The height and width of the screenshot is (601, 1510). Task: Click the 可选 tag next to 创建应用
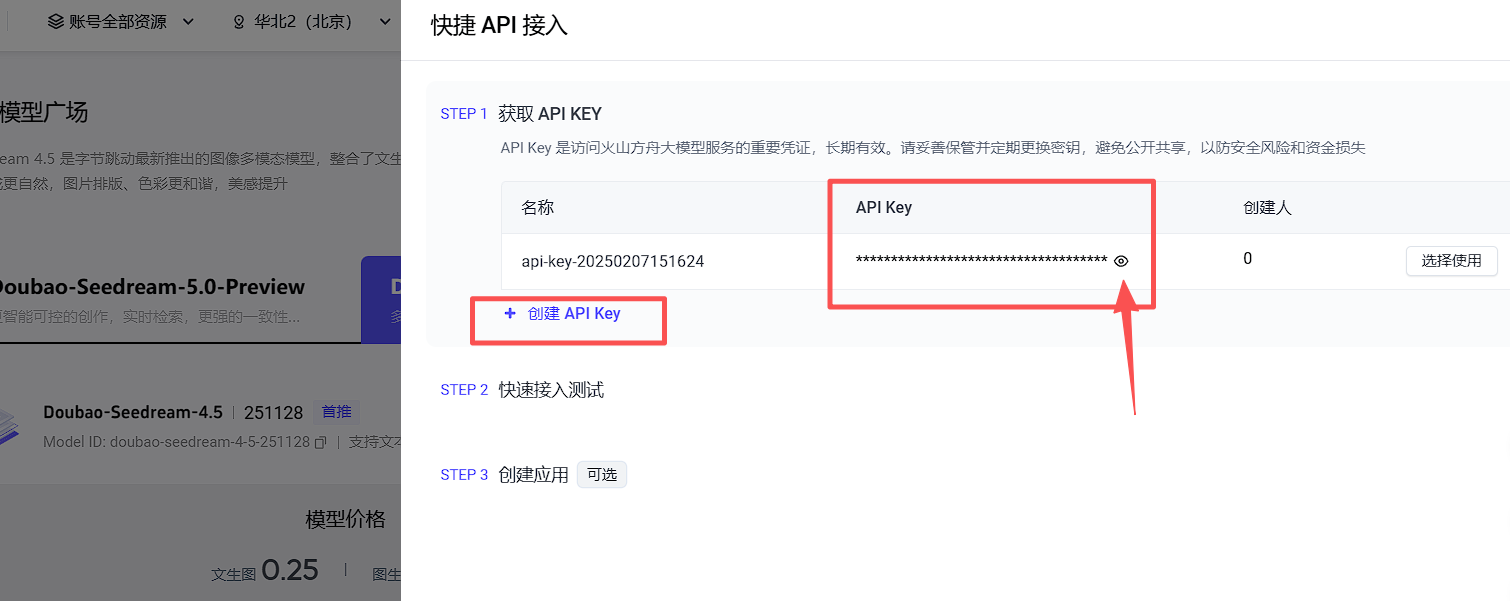602,475
